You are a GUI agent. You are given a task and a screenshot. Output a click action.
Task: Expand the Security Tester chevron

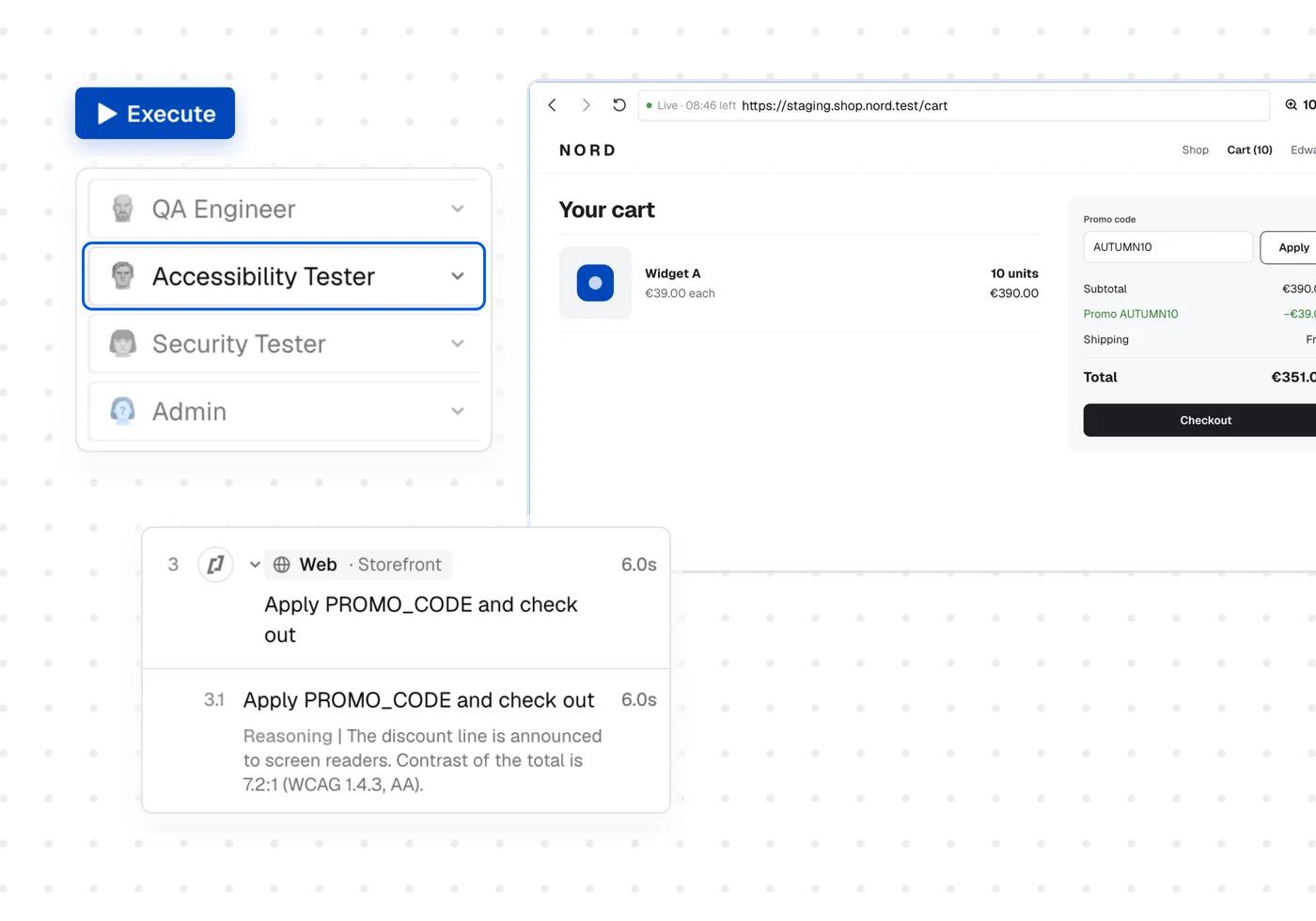click(458, 344)
